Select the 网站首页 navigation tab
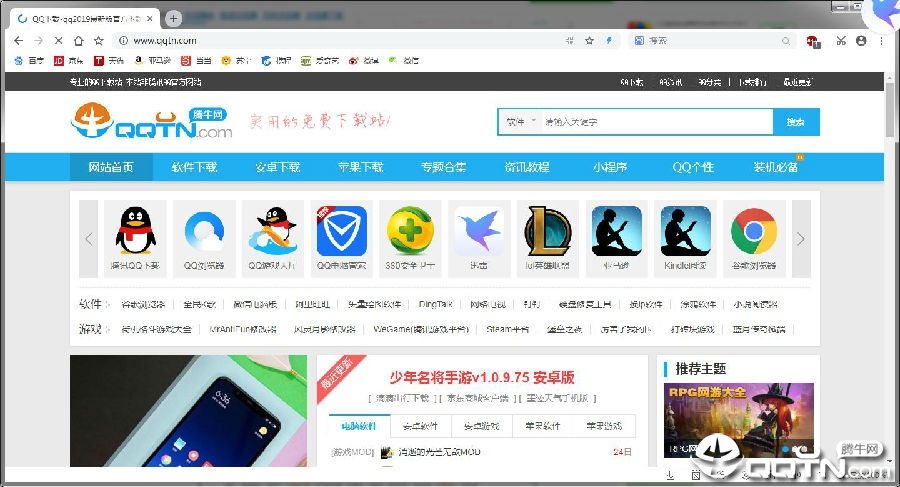Screen dimensions: 900x487 111,167
